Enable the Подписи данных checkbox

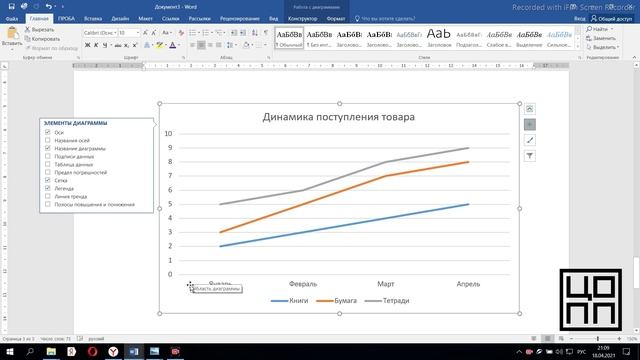click(x=48, y=156)
